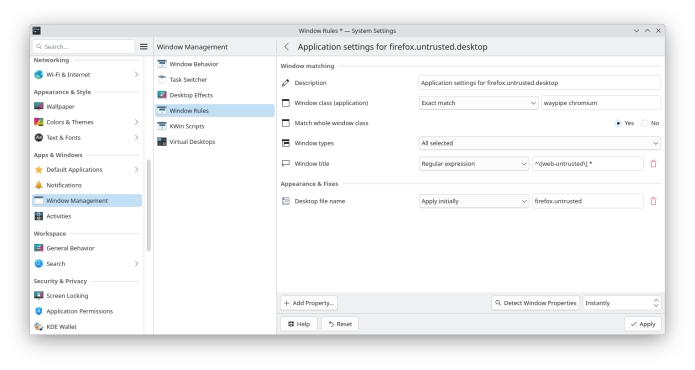Open Task Switcher settings
This screenshot has height=370, width=695.
(x=215, y=79)
